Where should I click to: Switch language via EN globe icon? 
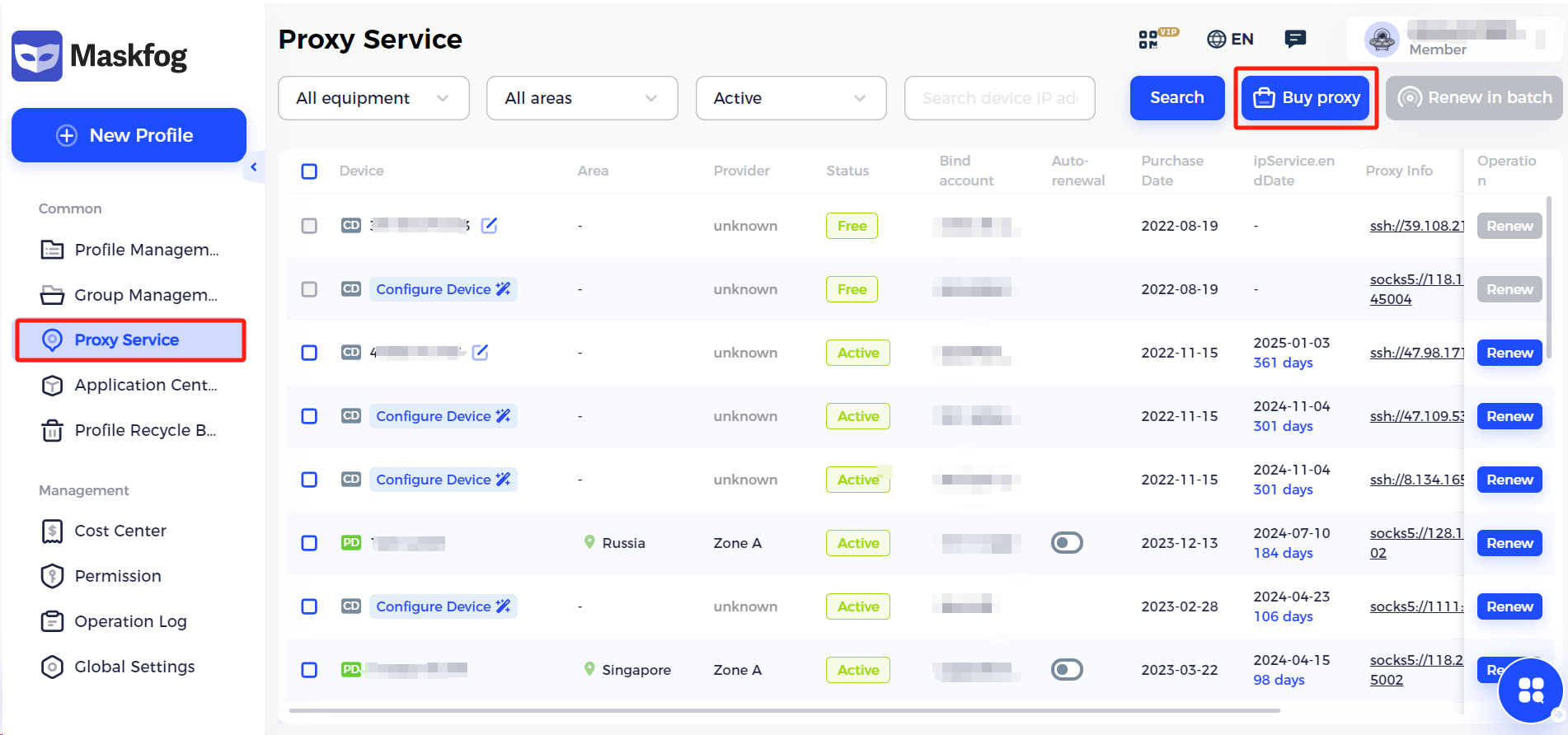coord(1230,39)
